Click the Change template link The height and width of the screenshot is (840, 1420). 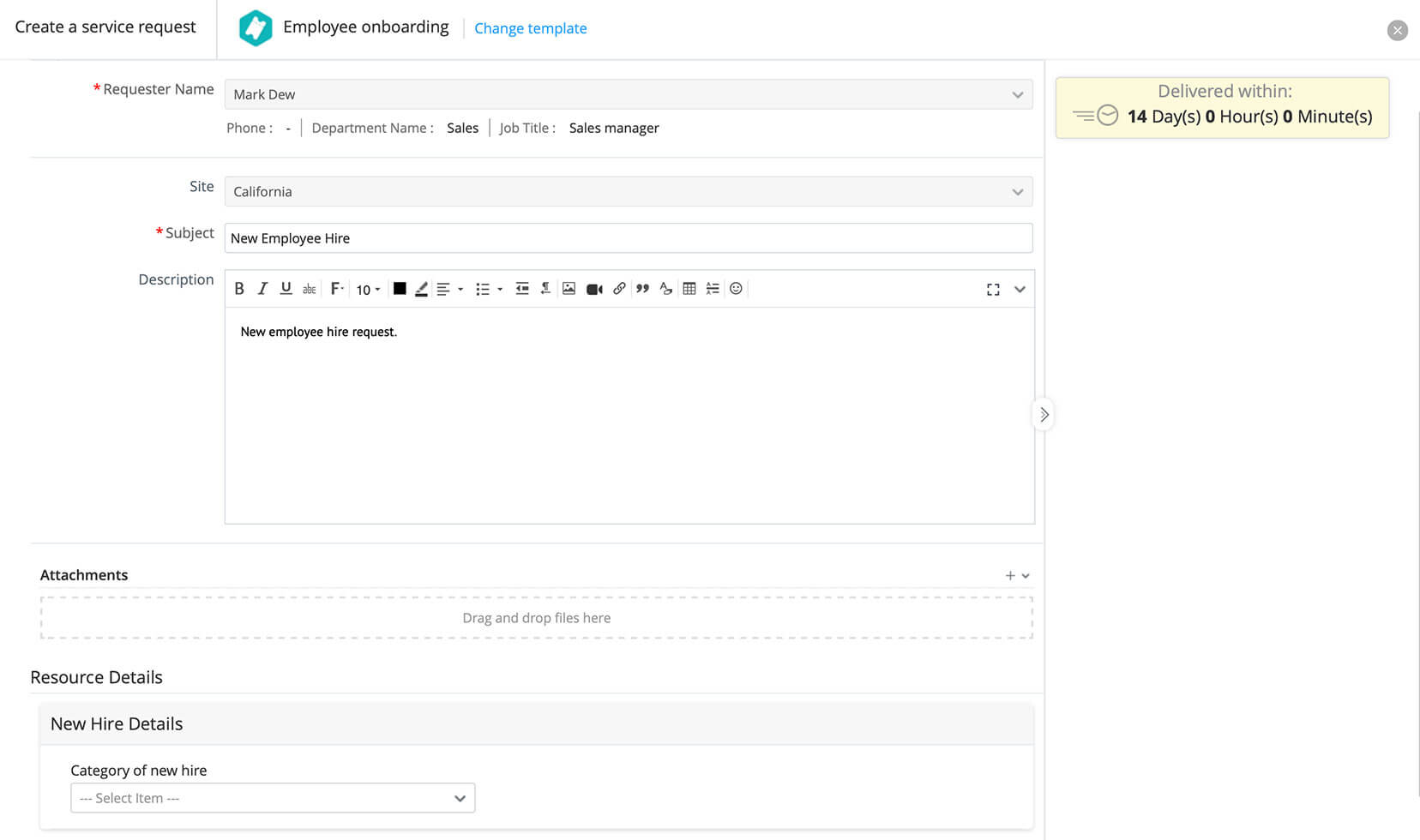click(530, 28)
